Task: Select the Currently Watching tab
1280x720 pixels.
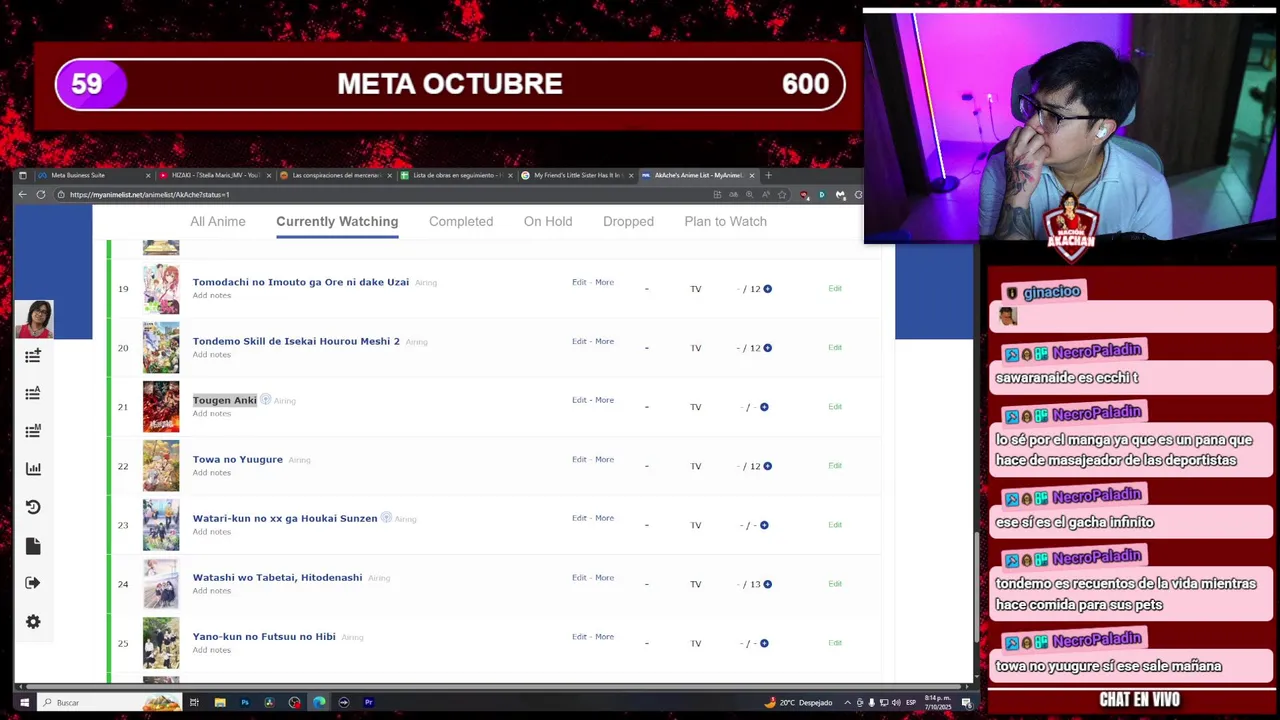Action: tap(337, 221)
